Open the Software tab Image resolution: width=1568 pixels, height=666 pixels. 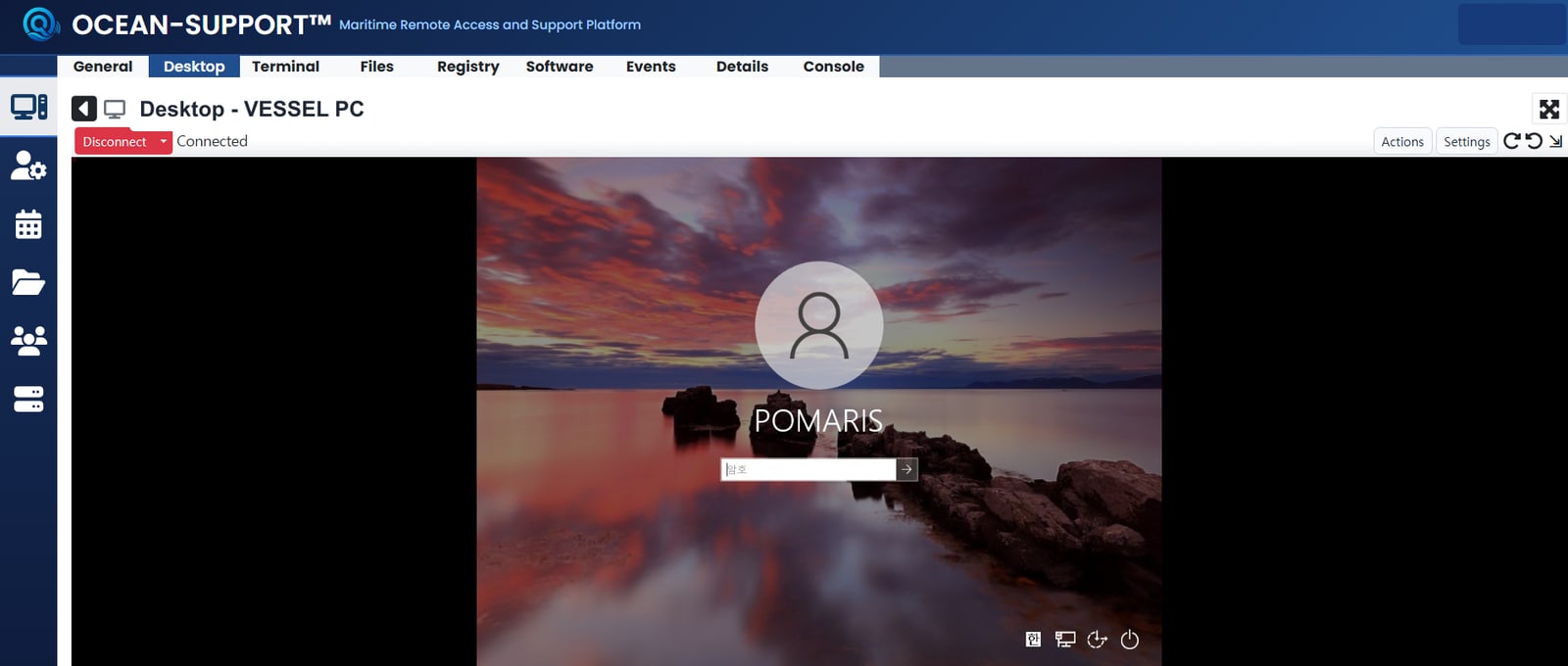click(x=560, y=67)
